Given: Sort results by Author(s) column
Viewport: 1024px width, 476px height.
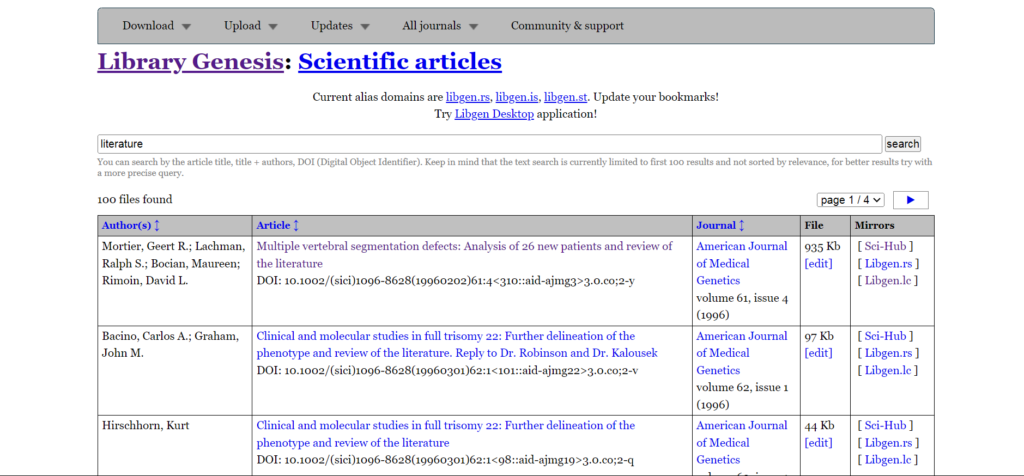Looking at the screenshot, I should tap(131, 225).
